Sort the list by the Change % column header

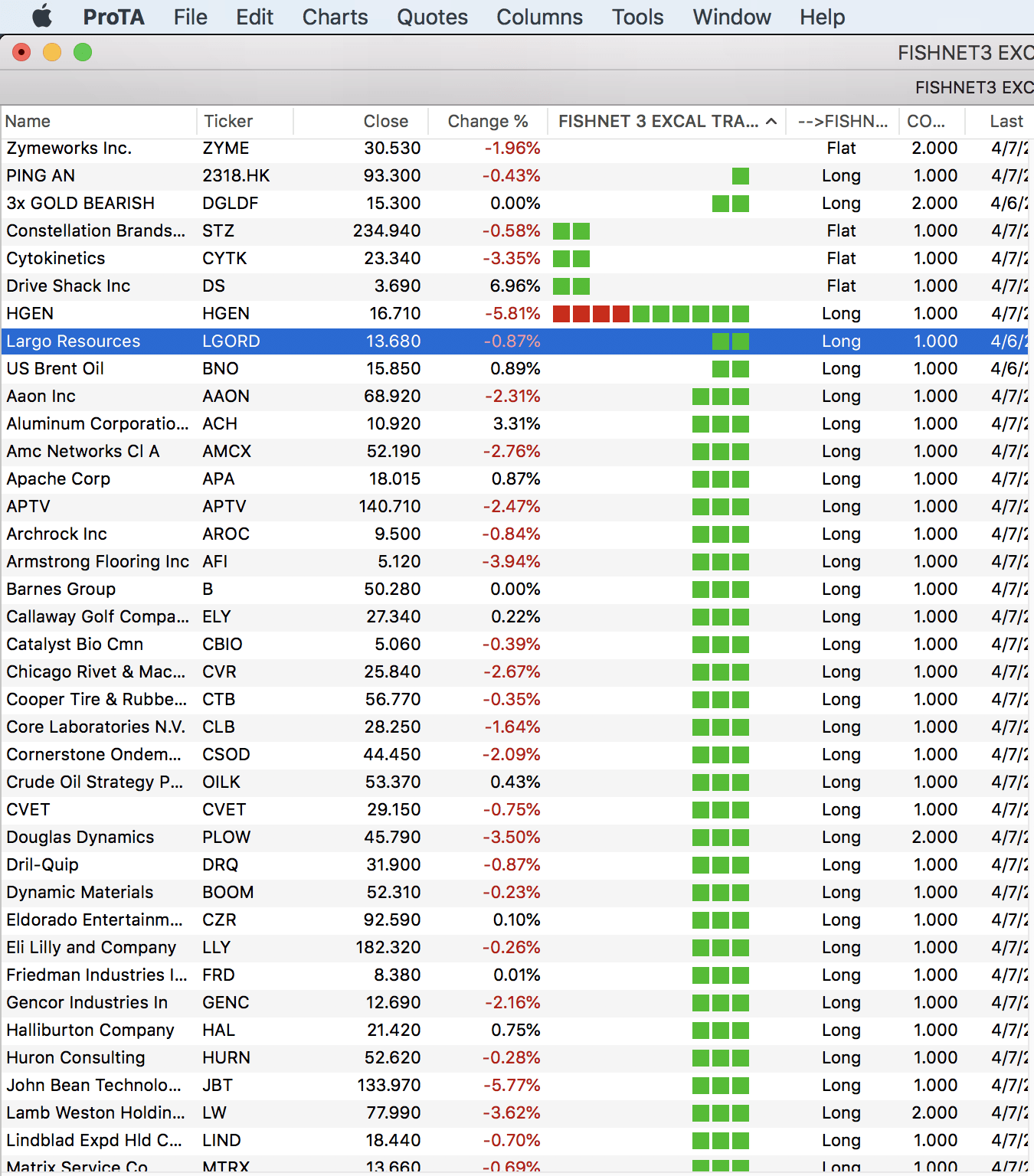point(488,122)
